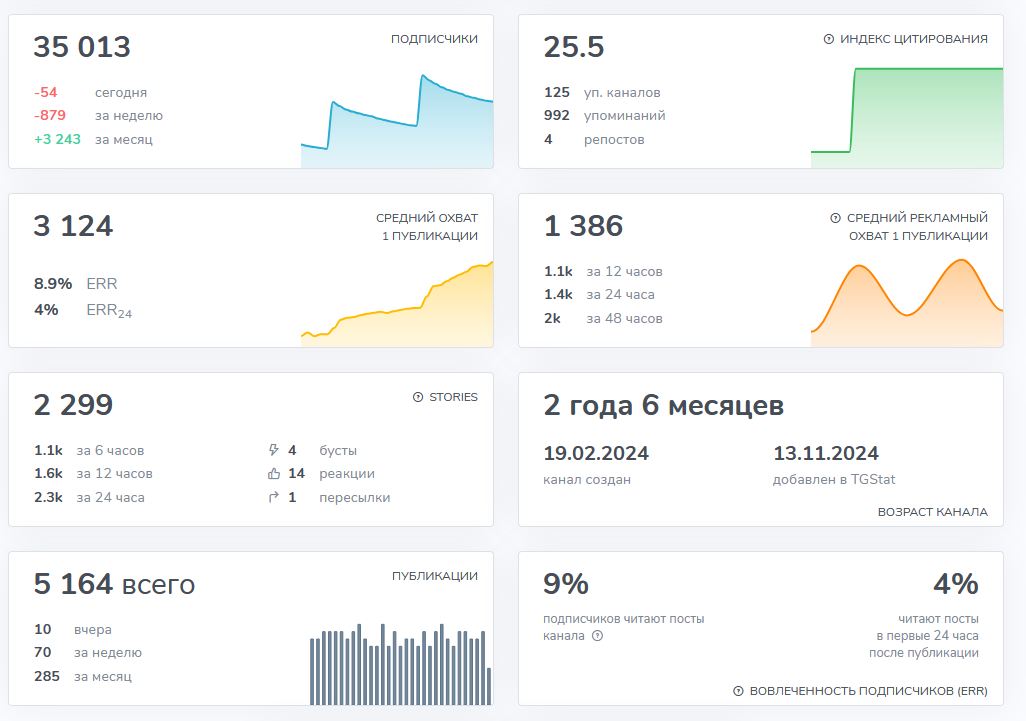Click the help icon beside ВОВЛЕЧЕННОСТЬ ПОДПИСЧИКОВ (ERR)
Viewport: 1026px width, 721px height.
click(738, 691)
